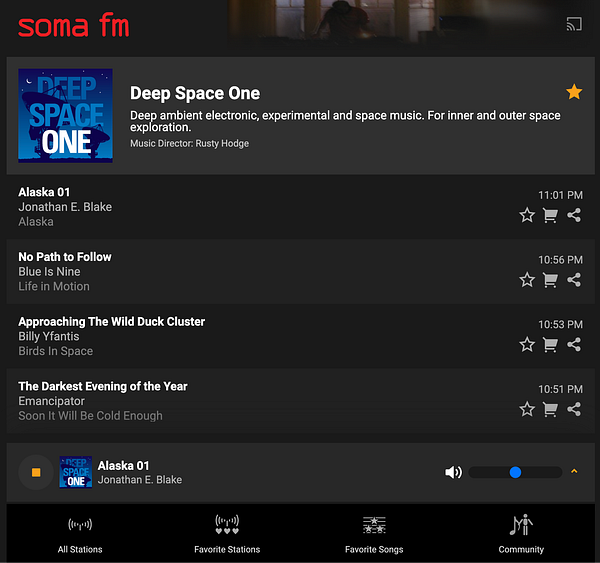
Task: Open the Cast to device icon
Action: click(x=574, y=24)
